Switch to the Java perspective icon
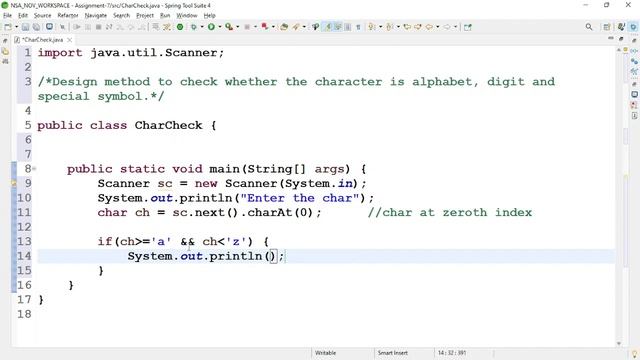This screenshot has width=640, height=360. [622, 27]
